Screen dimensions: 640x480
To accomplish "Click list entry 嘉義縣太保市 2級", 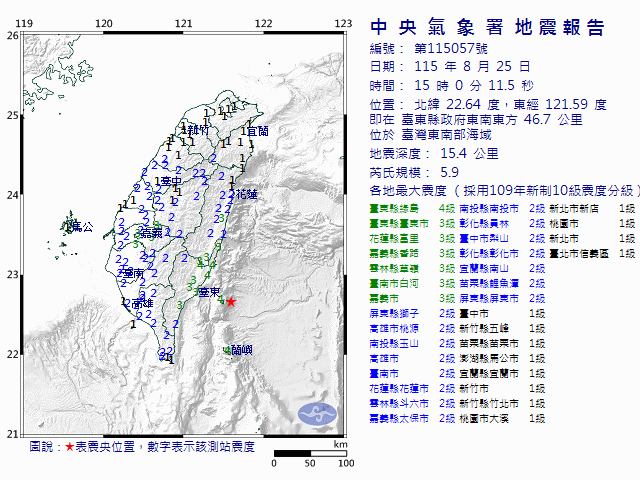I will tap(412, 418).
